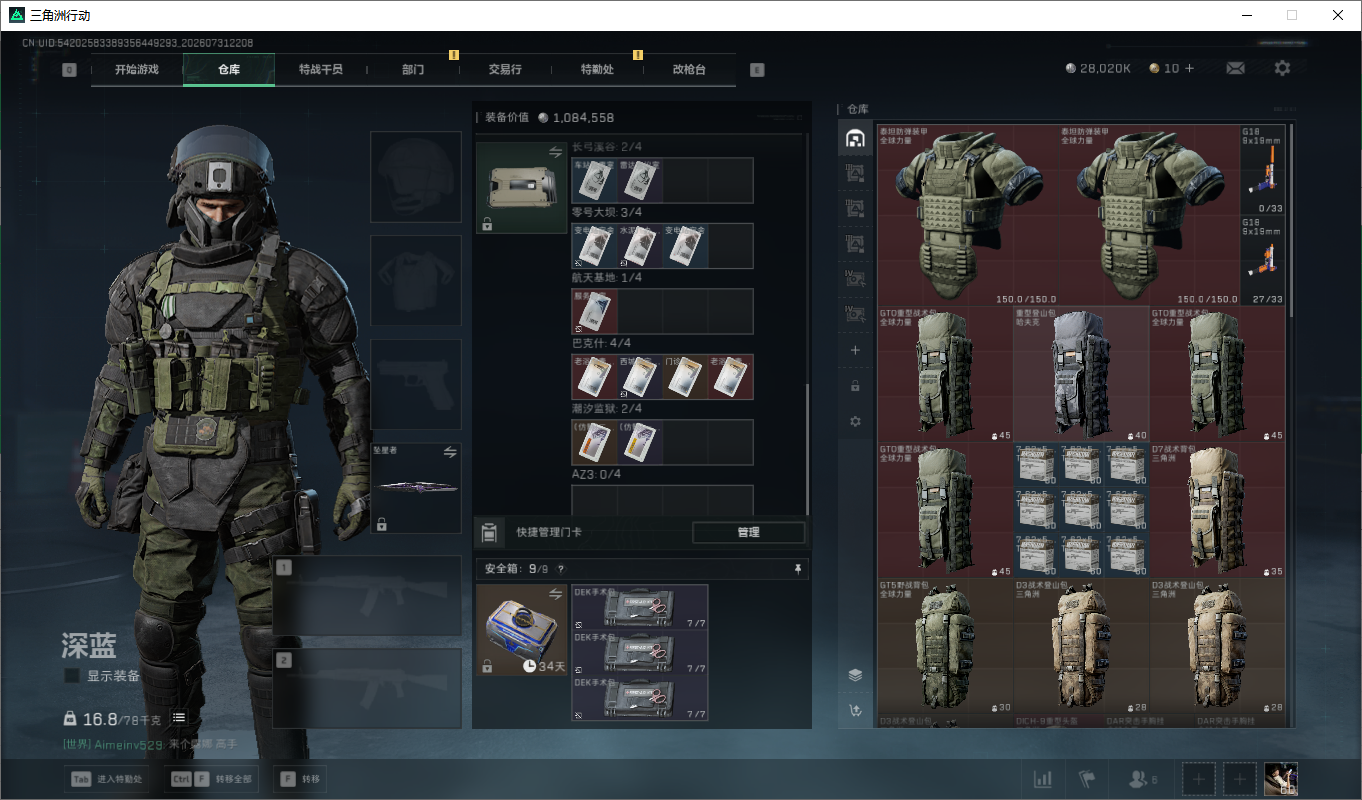Open the 交易行 tab
The height and width of the screenshot is (800, 1362).
[x=505, y=70]
